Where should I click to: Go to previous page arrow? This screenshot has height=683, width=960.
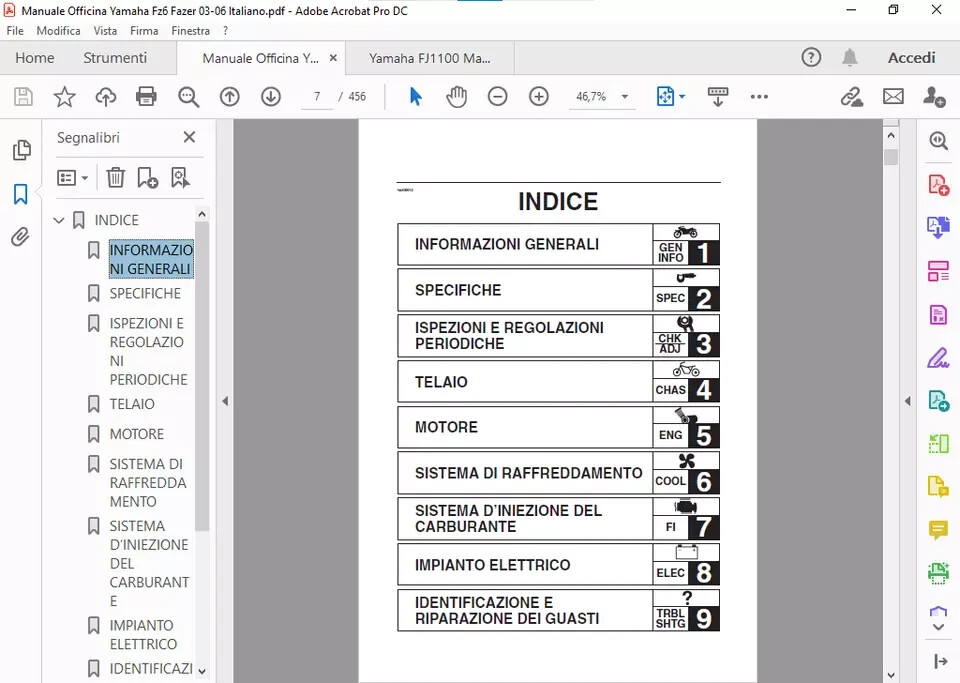point(230,97)
